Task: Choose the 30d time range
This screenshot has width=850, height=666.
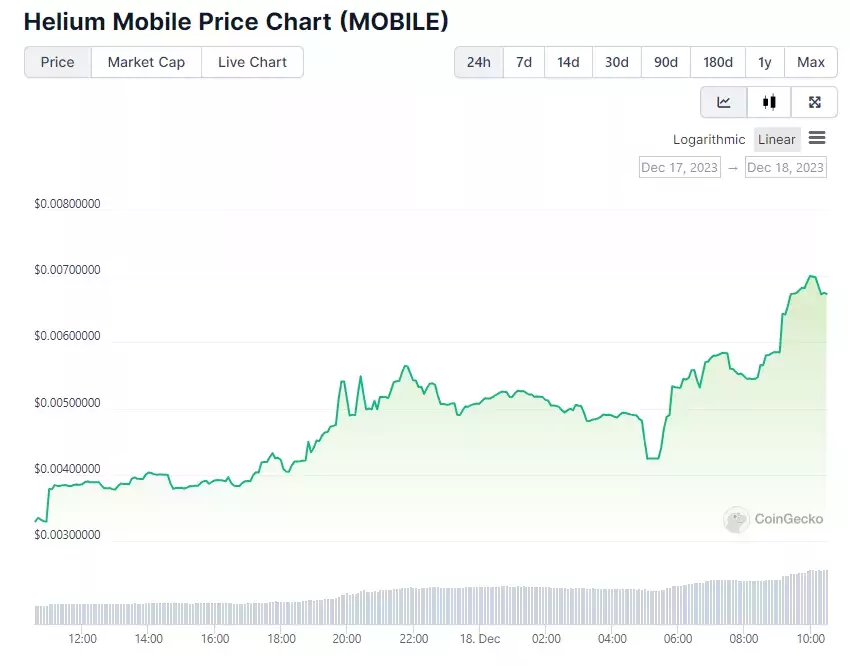Action: pyautogui.click(x=617, y=62)
